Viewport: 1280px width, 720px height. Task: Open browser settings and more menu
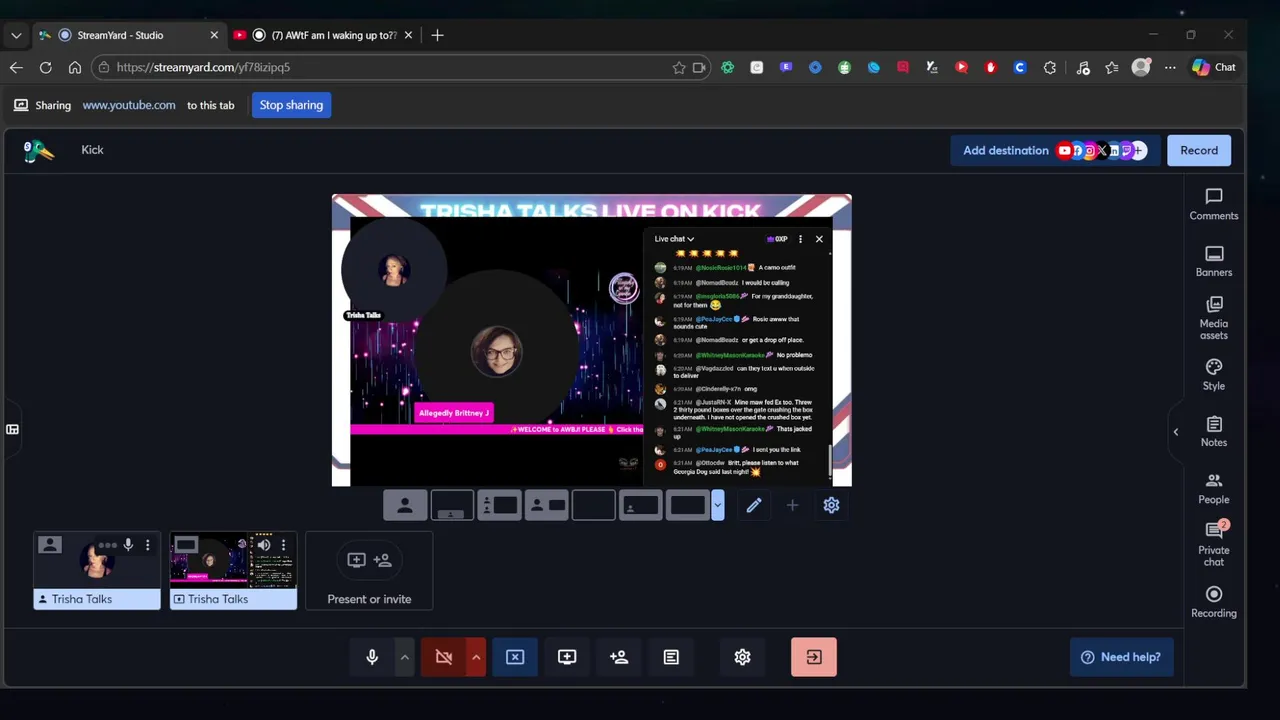[x=1170, y=67]
